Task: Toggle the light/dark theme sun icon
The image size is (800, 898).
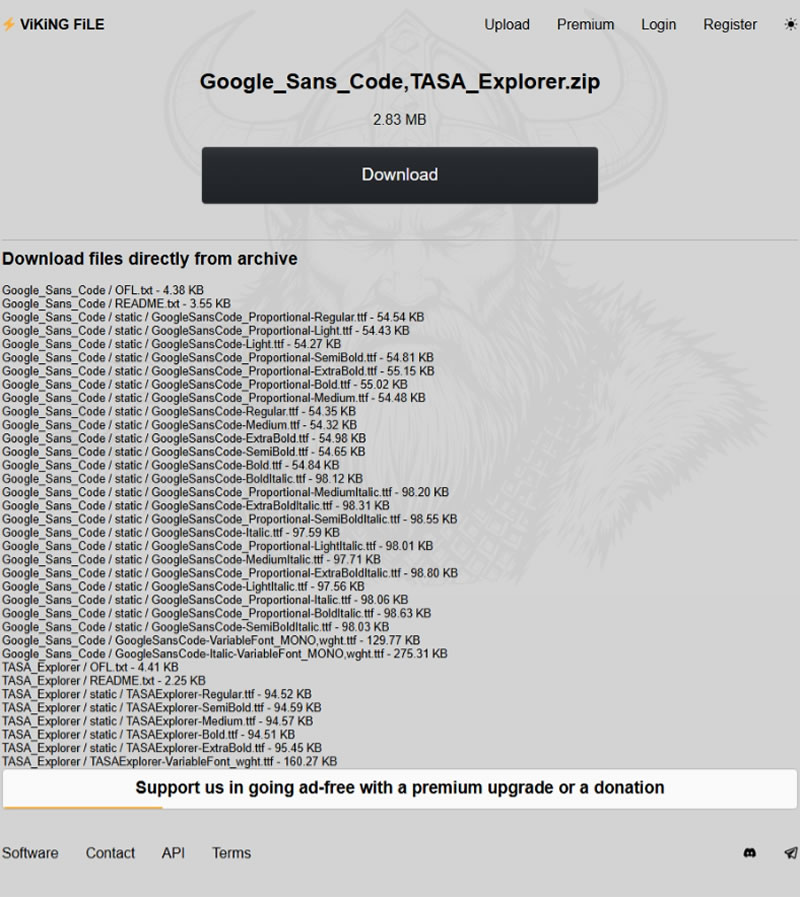Action: [x=790, y=25]
